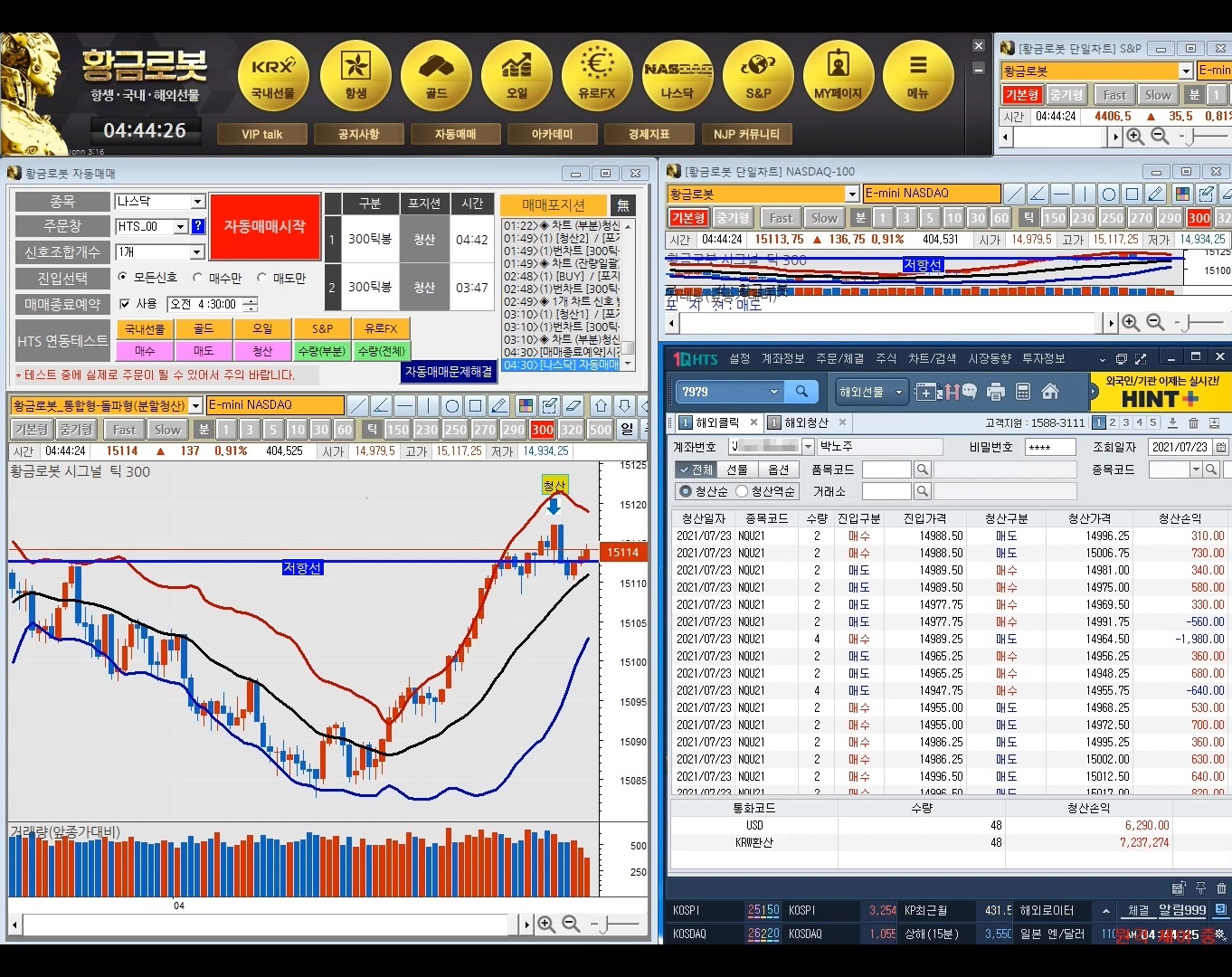Click 수량(전체) test button
Screen dimensions: 1232x977
381,351
